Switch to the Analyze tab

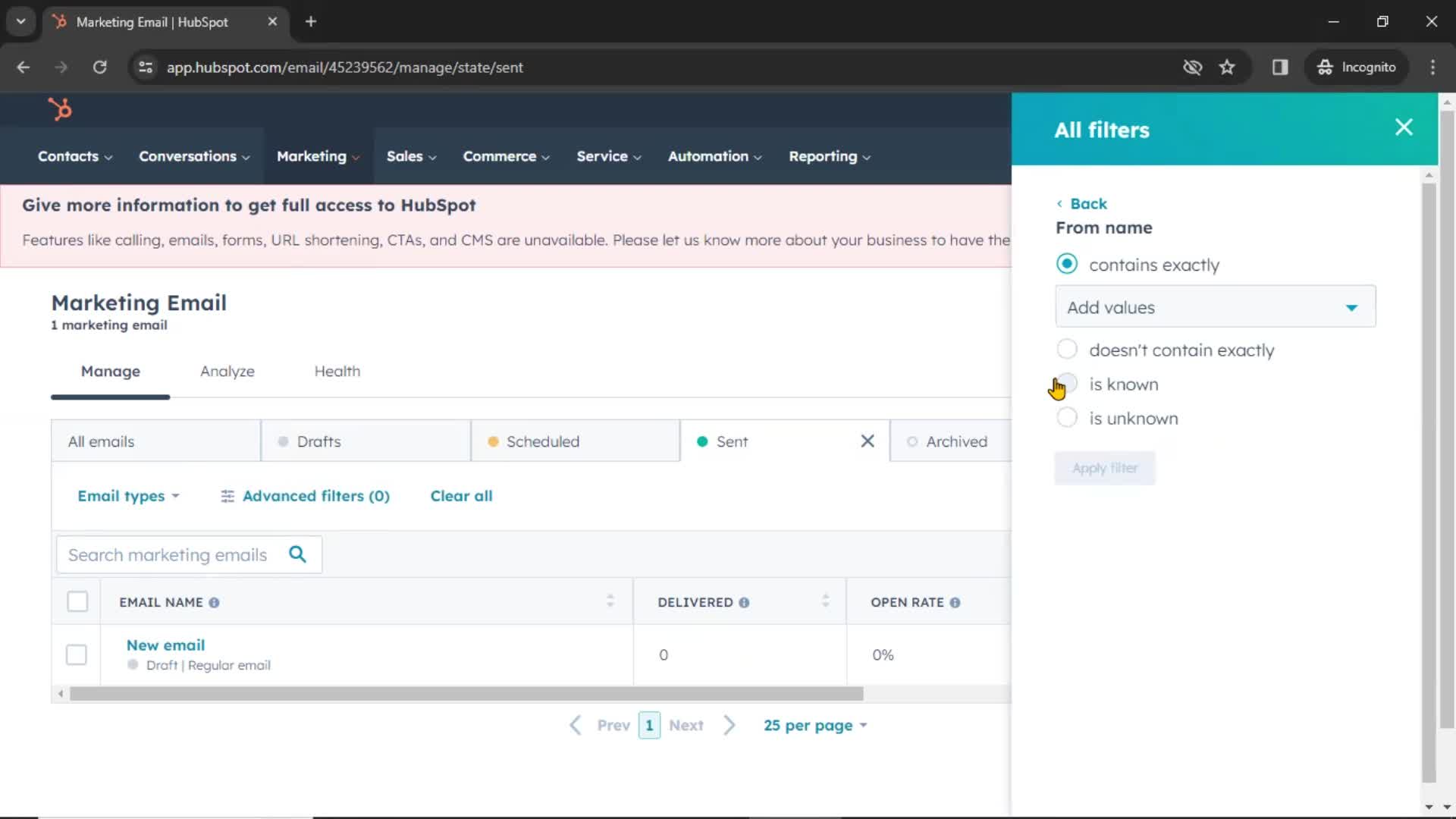coord(227,372)
